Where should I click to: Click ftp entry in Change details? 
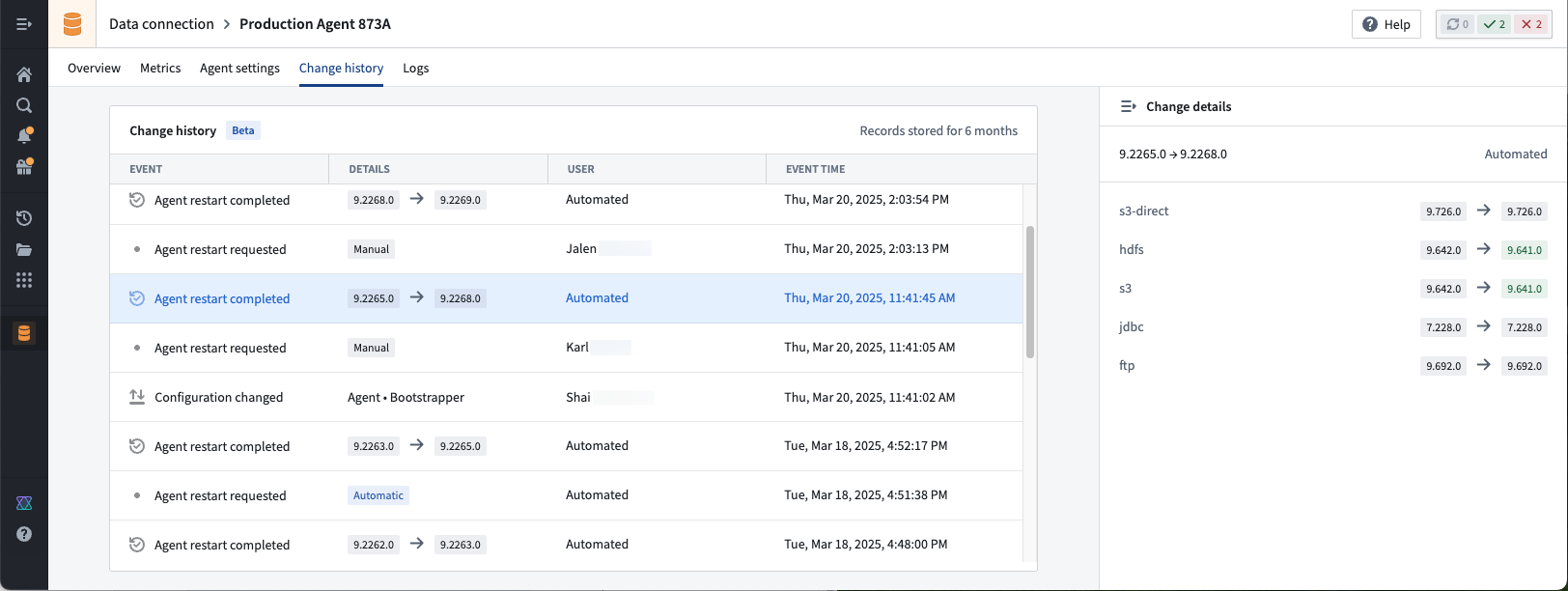[x=1127, y=365]
